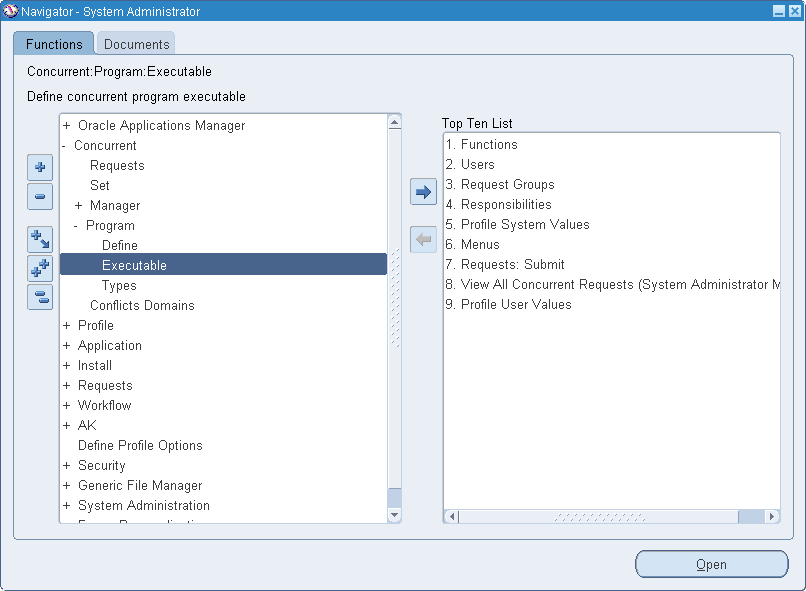Screen dimensions: 806x591
Task: Expand the Application tree node
Action: click(x=66, y=345)
